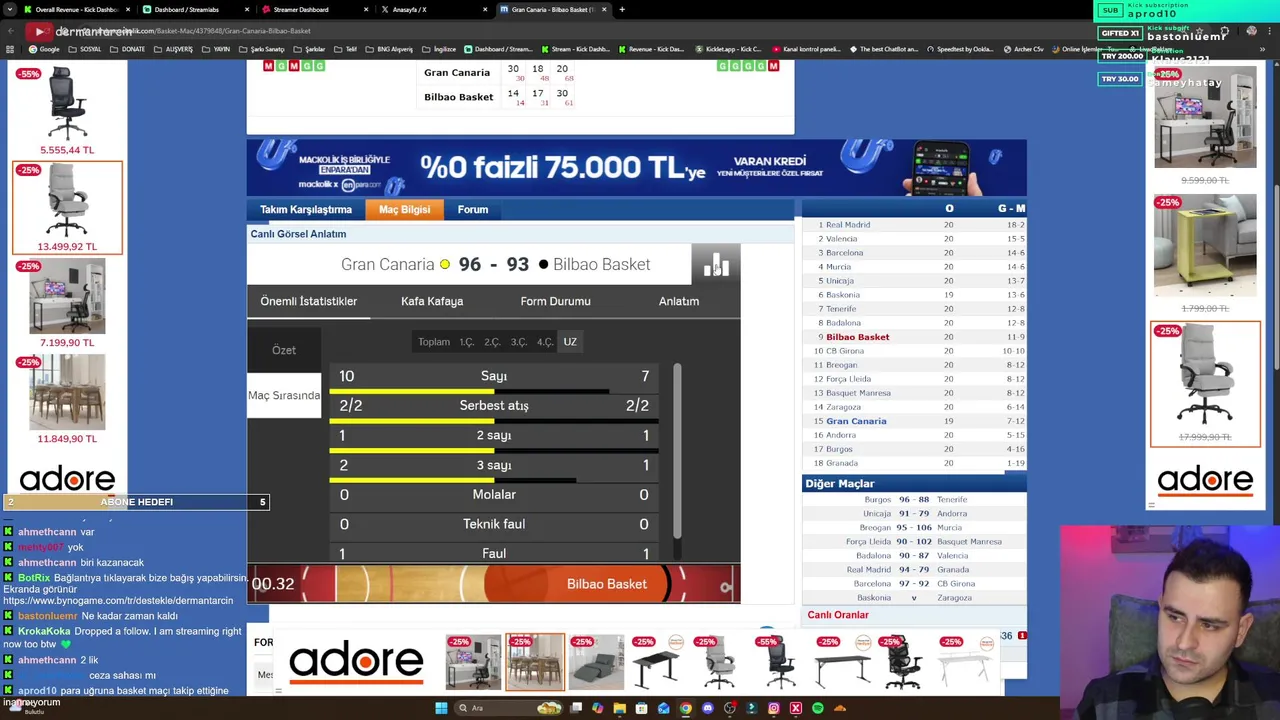1280x720 pixels.
Task: Open Task View from taskbar
Action: pyautogui.click(x=576, y=708)
